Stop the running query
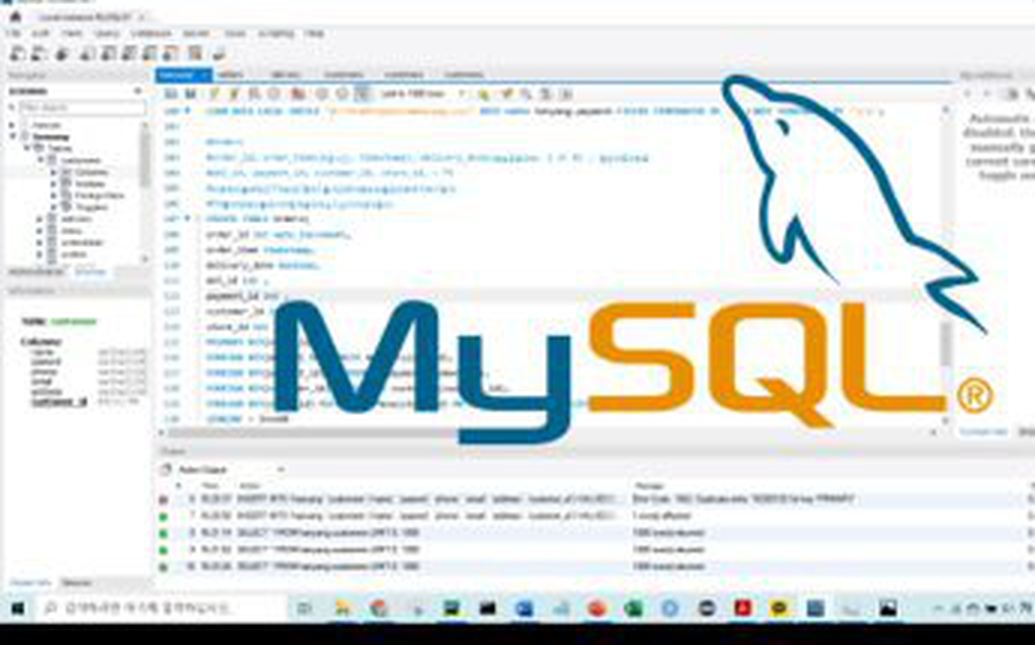1035x645 pixels. [274, 94]
